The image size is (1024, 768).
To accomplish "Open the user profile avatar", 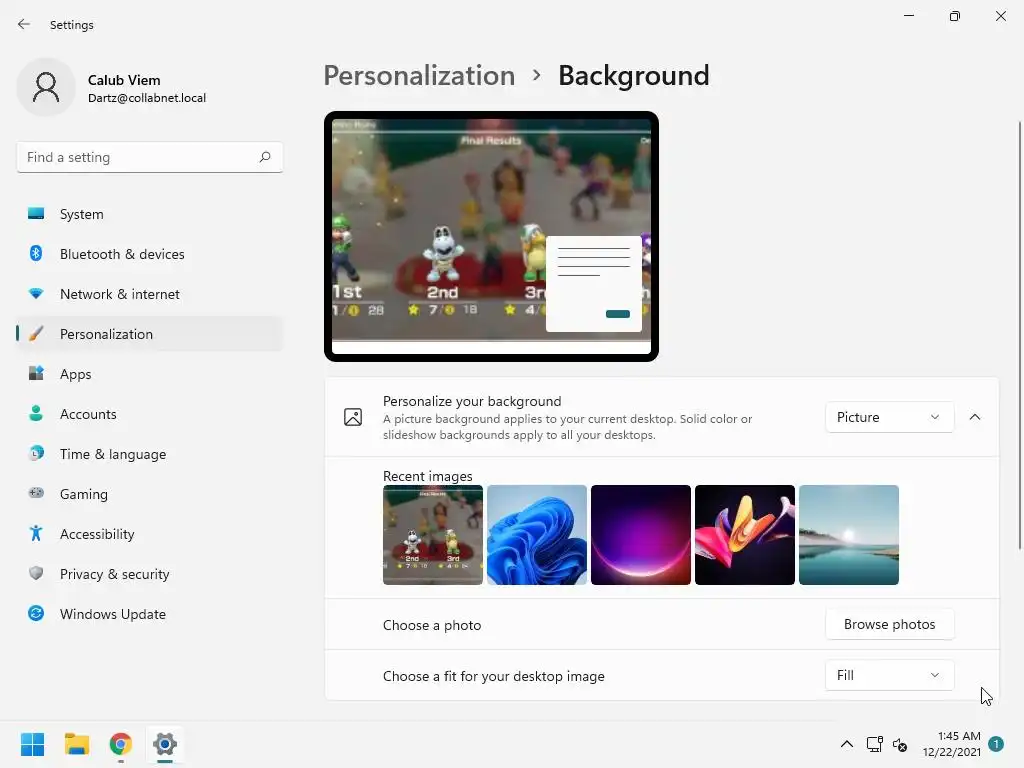I will [x=46, y=87].
